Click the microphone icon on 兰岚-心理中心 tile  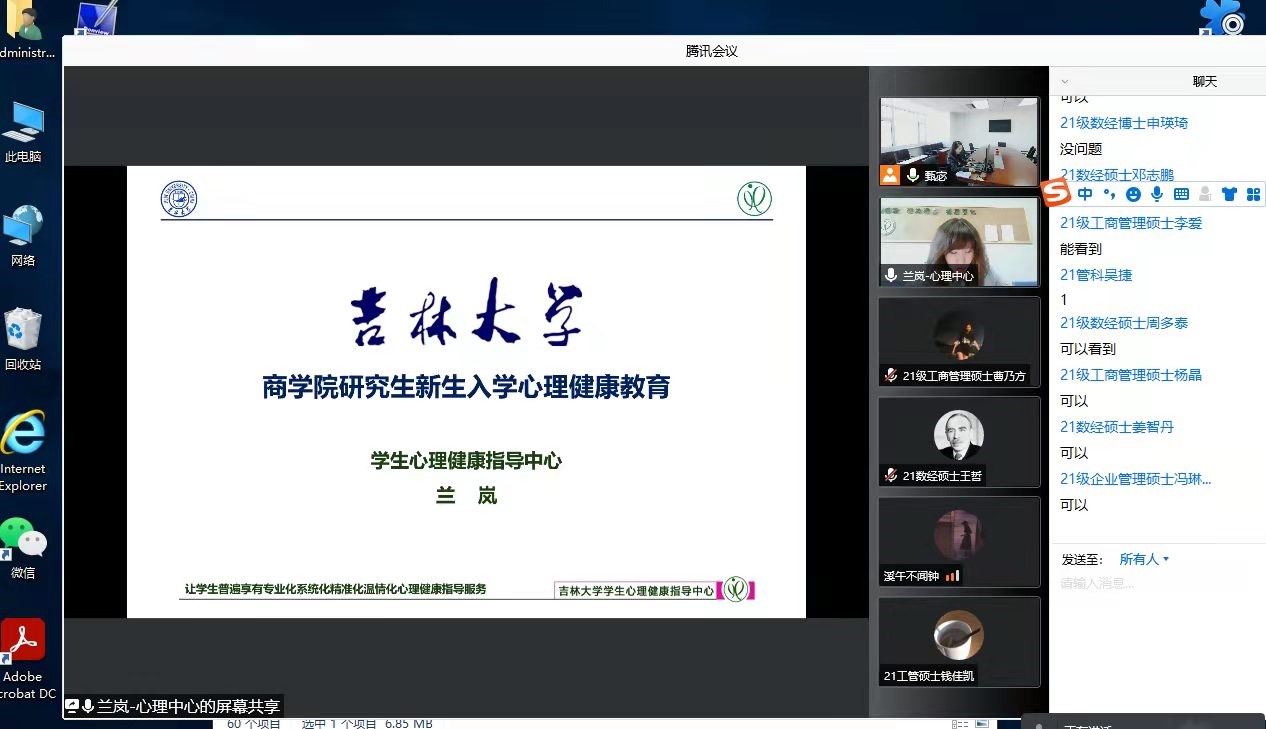pyautogui.click(x=891, y=275)
